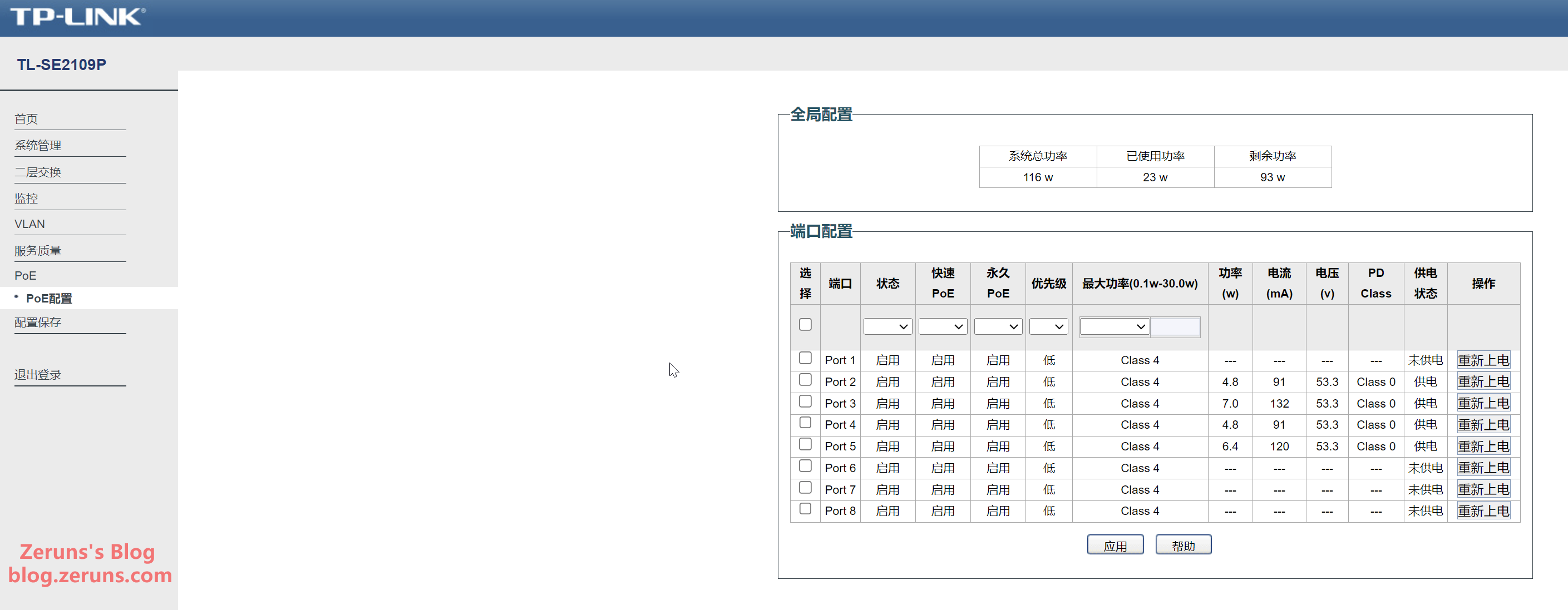
Task: Open 系统管理 menu in sidebar
Action: (x=38, y=146)
